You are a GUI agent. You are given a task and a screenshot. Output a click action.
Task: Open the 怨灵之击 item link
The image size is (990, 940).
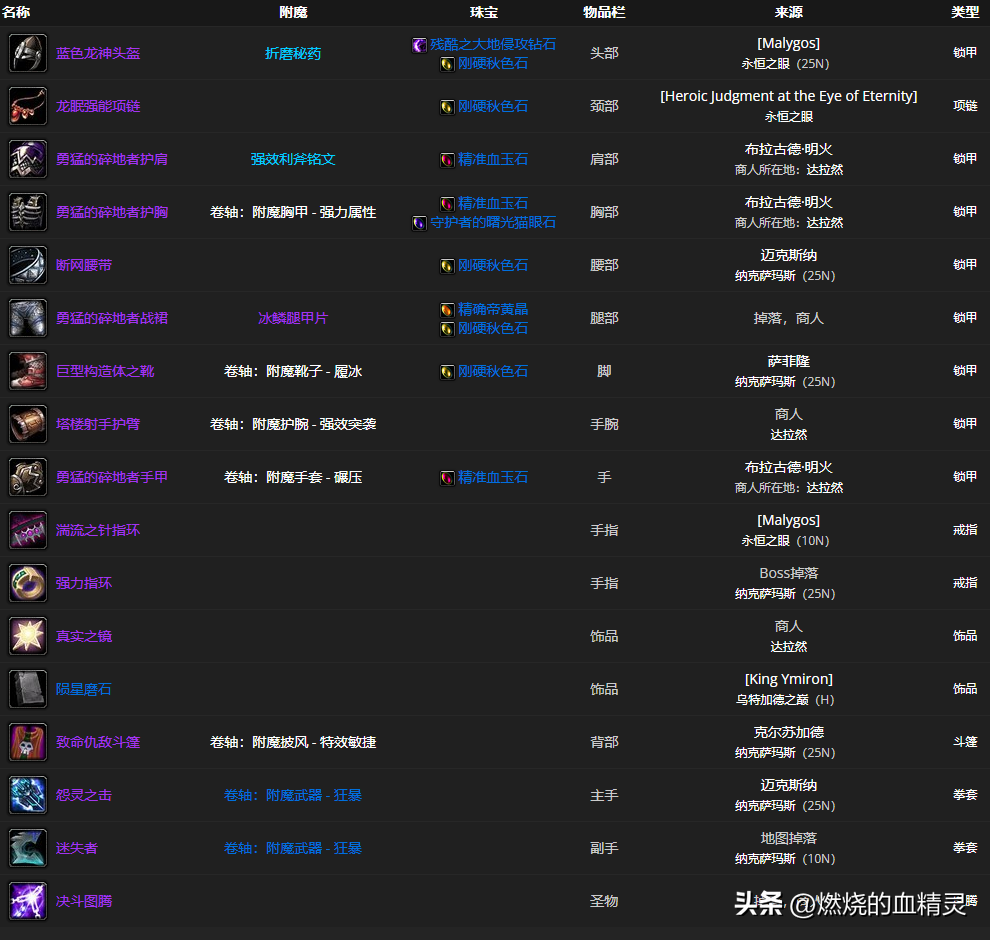coord(84,795)
